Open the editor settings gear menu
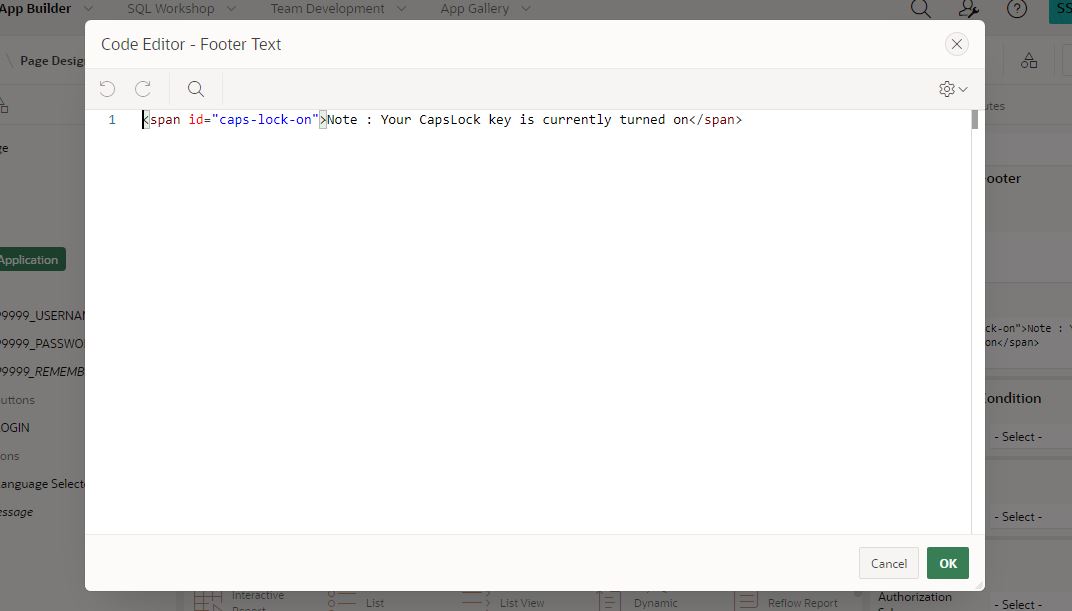1072x611 pixels. (x=953, y=89)
